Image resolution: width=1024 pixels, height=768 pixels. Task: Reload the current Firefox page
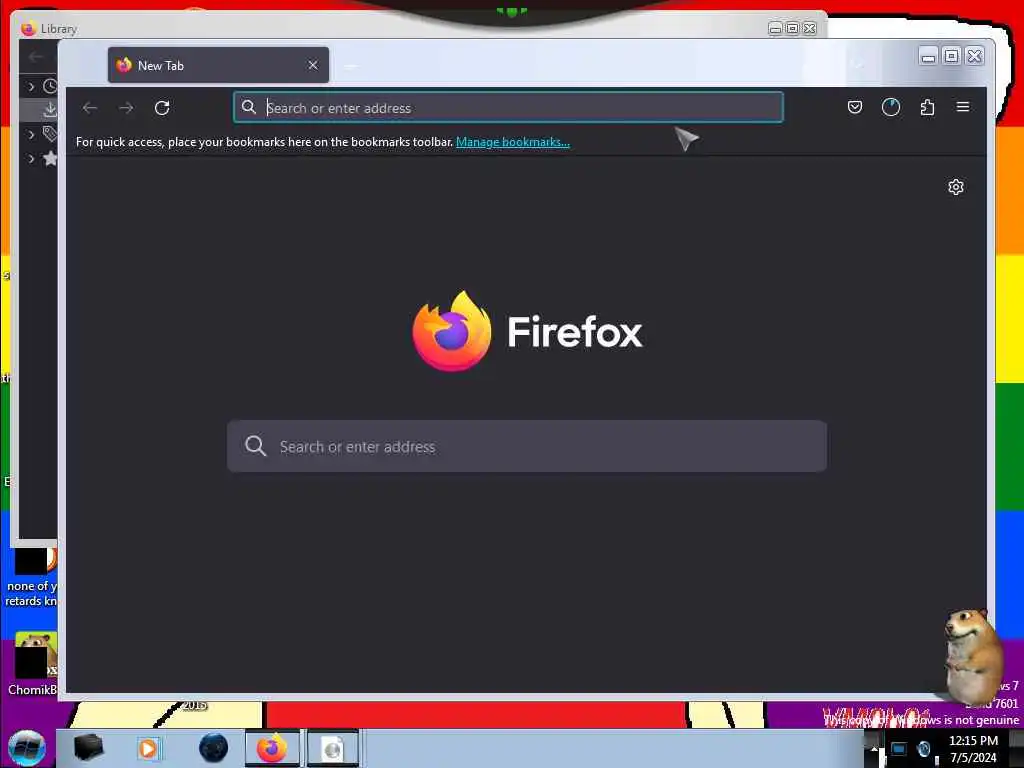coord(162,108)
